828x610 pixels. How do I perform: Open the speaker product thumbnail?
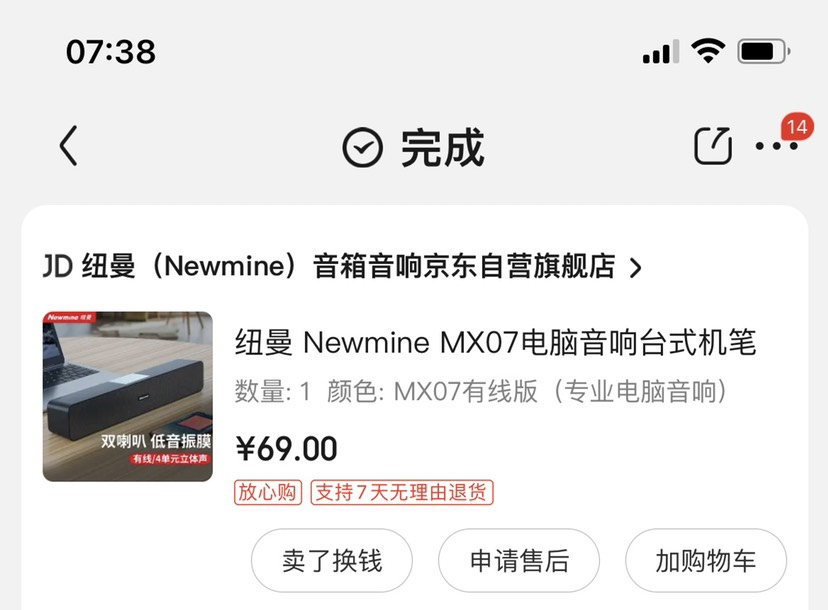(128, 396)
